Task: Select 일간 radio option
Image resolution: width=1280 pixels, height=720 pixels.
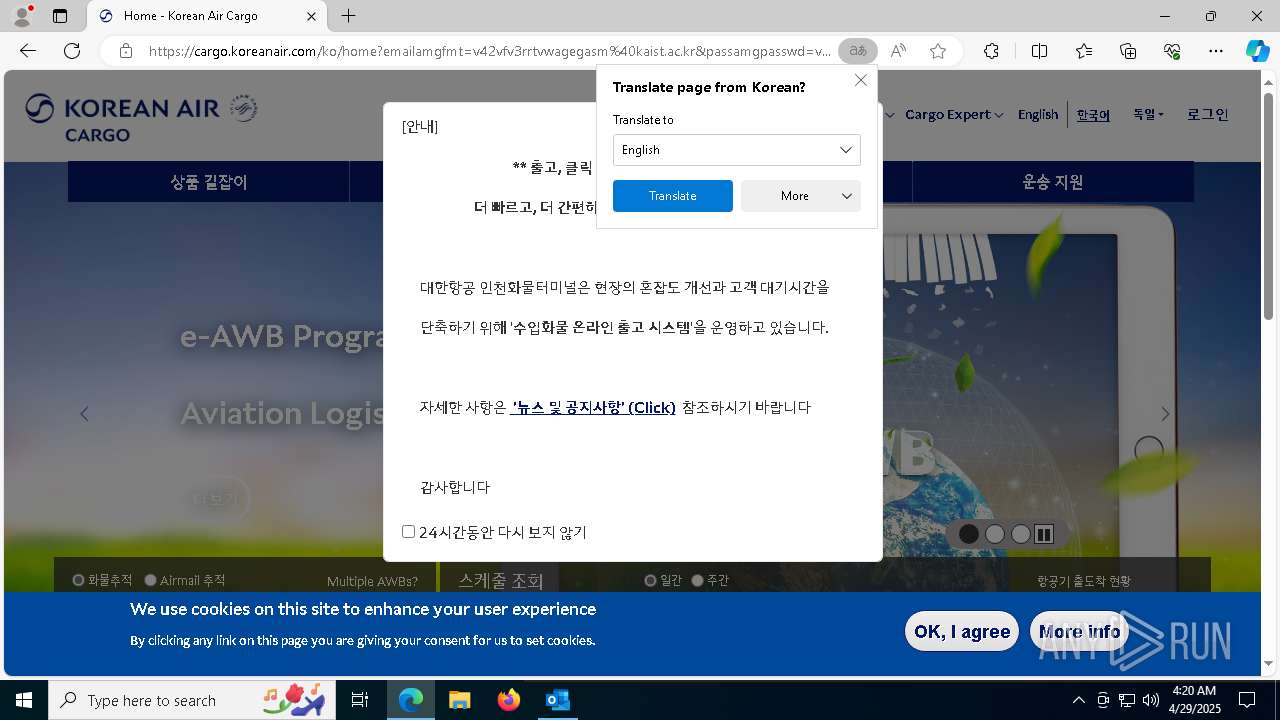Action: point(650,580)
